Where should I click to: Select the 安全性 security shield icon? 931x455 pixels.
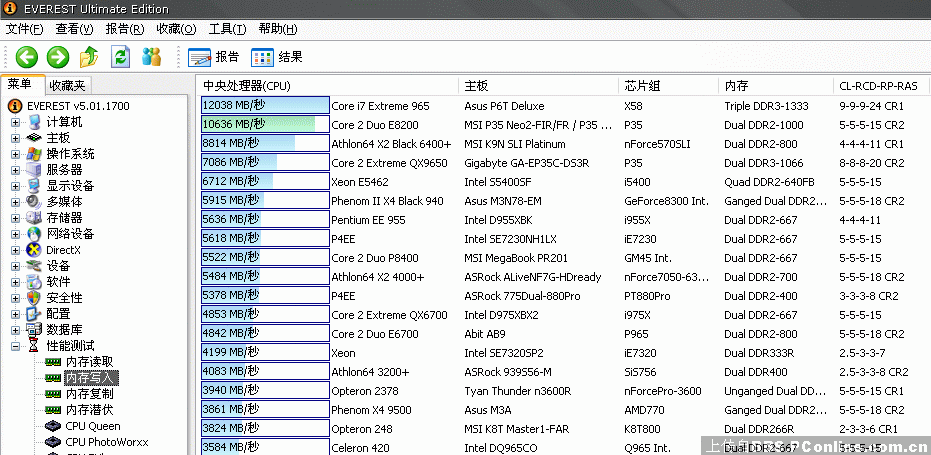click(x=35, y=298)
